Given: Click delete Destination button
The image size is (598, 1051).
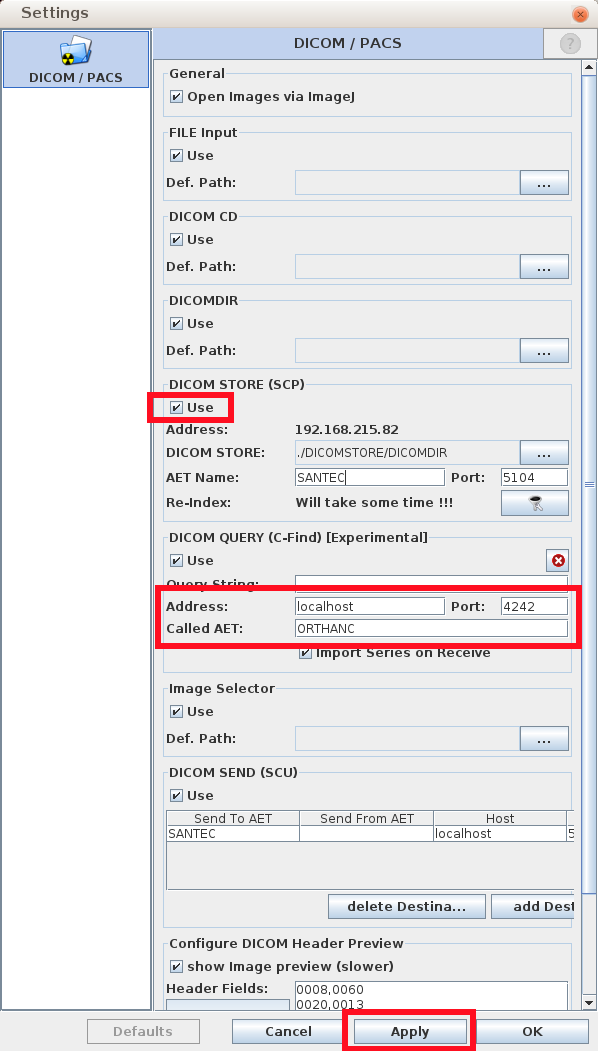Looking at the screenshot, I should point(406,906).
